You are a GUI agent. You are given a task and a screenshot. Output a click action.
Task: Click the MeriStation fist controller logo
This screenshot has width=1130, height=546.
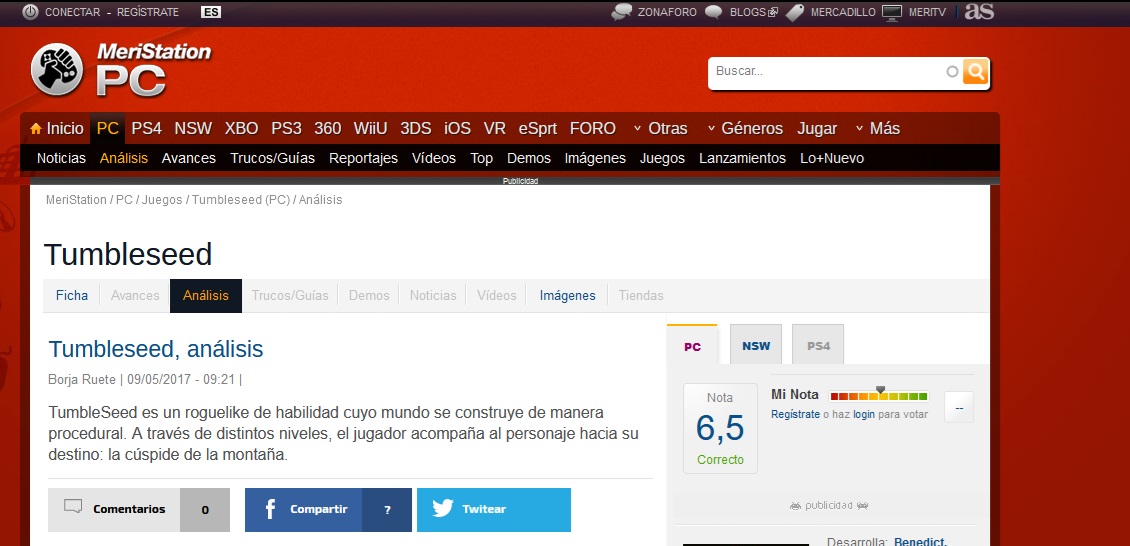click(57, 69)
